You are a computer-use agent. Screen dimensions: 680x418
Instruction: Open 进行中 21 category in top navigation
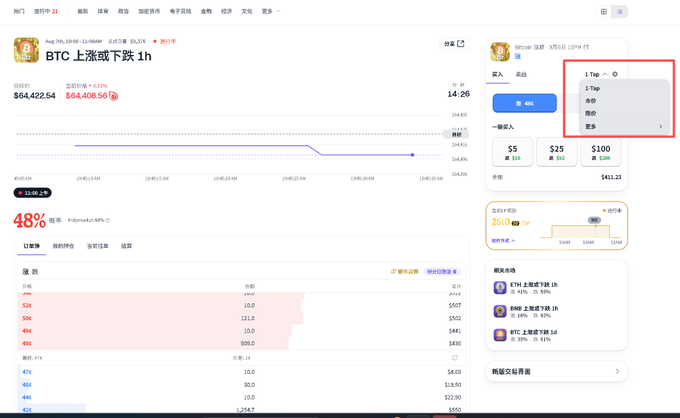[x=46, y=11]
